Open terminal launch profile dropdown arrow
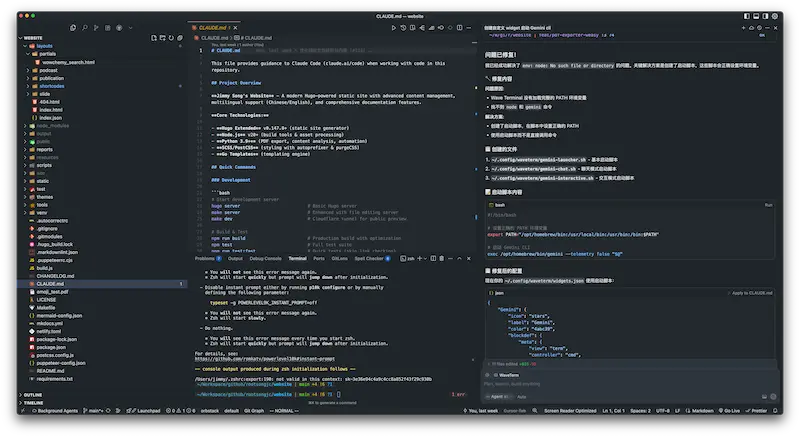The width and height of the screenshot is (800, 437). 426,259
